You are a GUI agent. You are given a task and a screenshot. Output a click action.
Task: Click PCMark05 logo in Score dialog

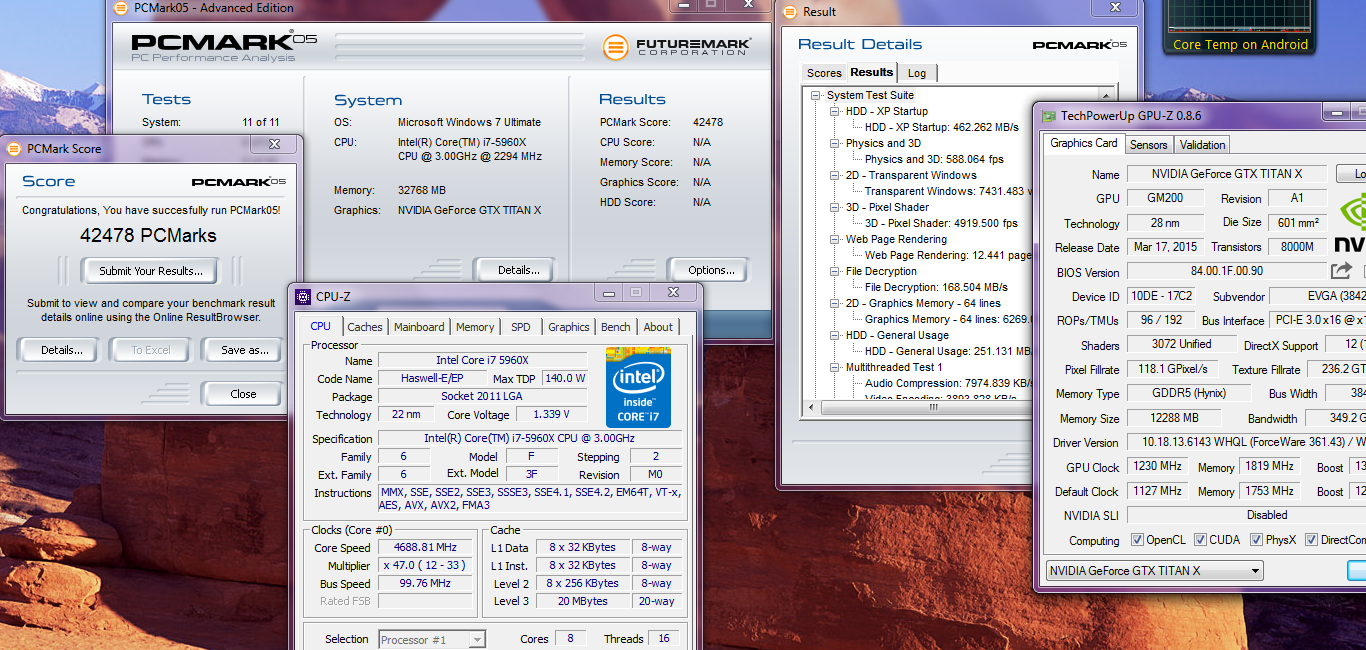tap(238, 181)
